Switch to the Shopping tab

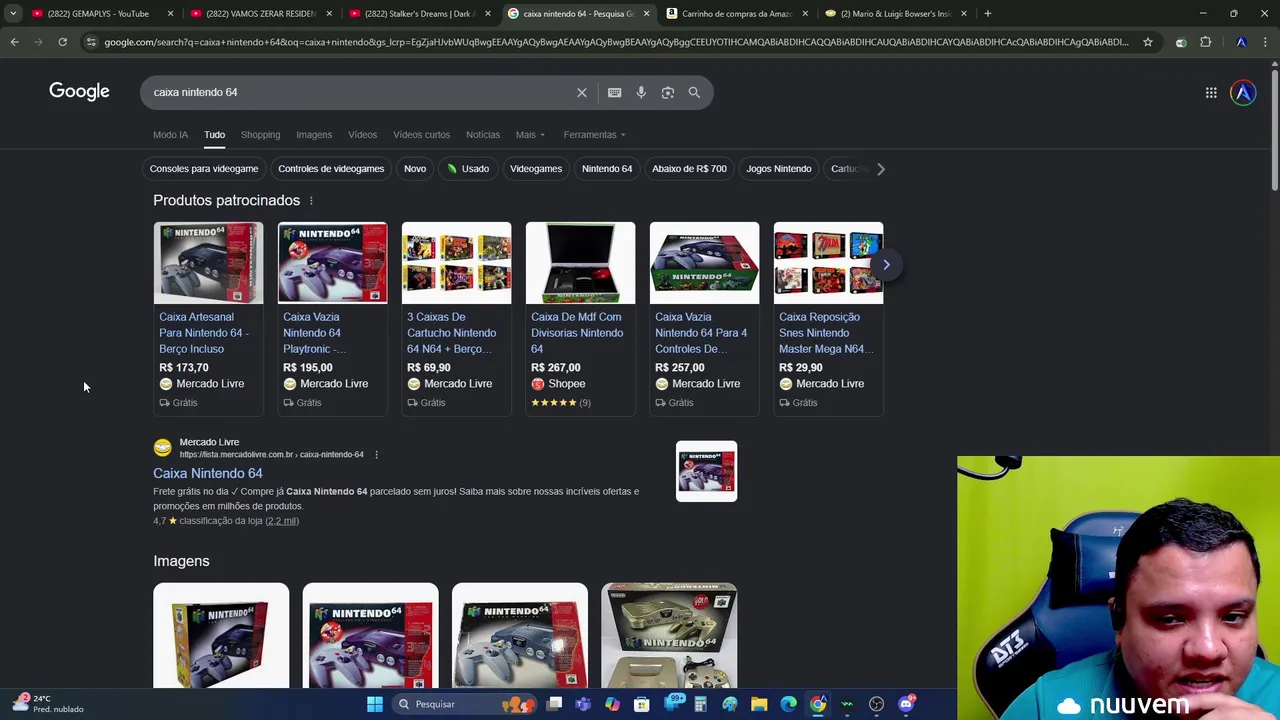click(x=260, y=135)
